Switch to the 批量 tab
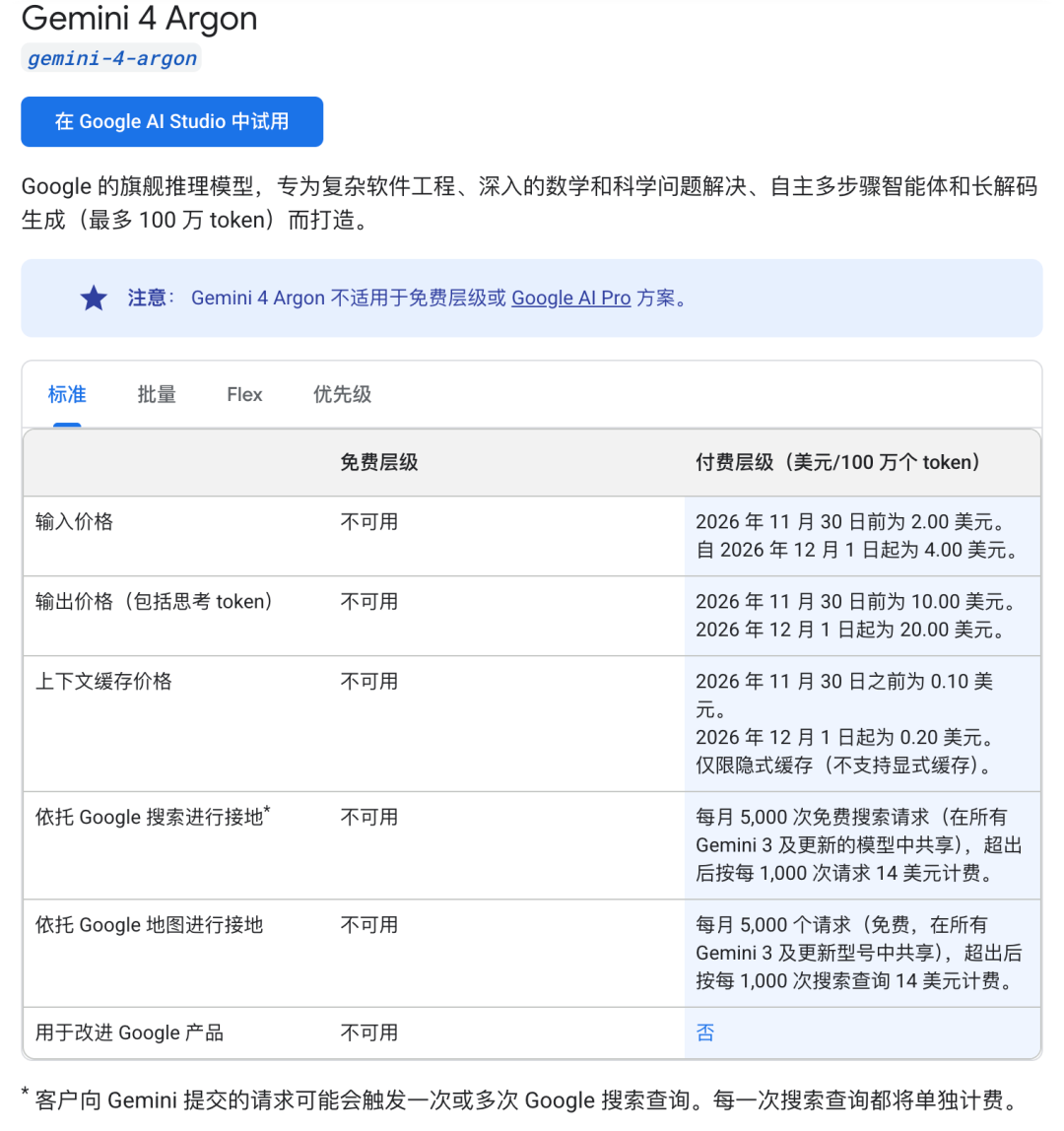The width and height of the screenshot is (1064, 1131). [157, 394]
